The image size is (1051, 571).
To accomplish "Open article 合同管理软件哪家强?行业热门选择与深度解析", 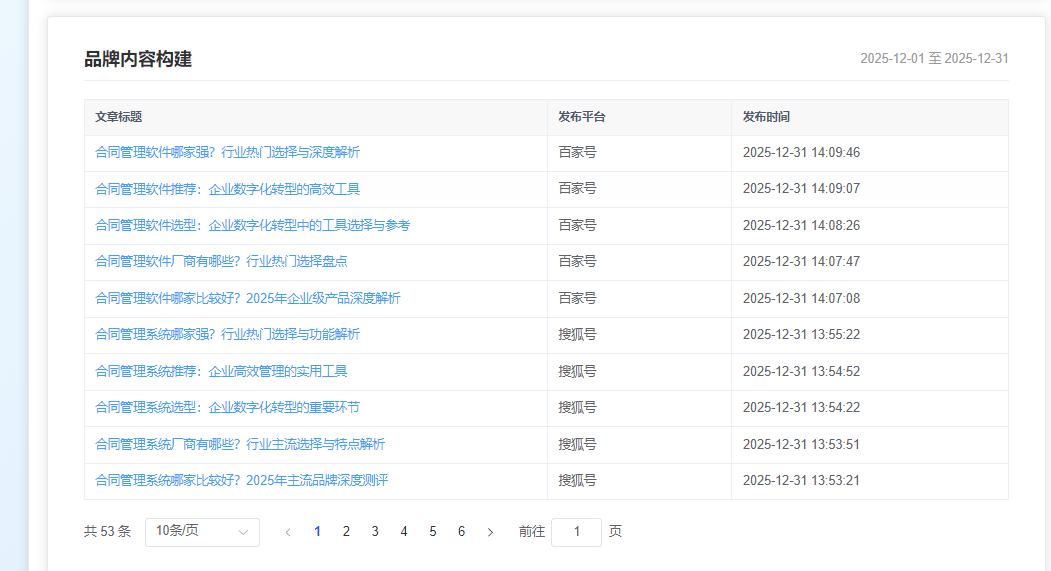I will click(x=227, y=153).
